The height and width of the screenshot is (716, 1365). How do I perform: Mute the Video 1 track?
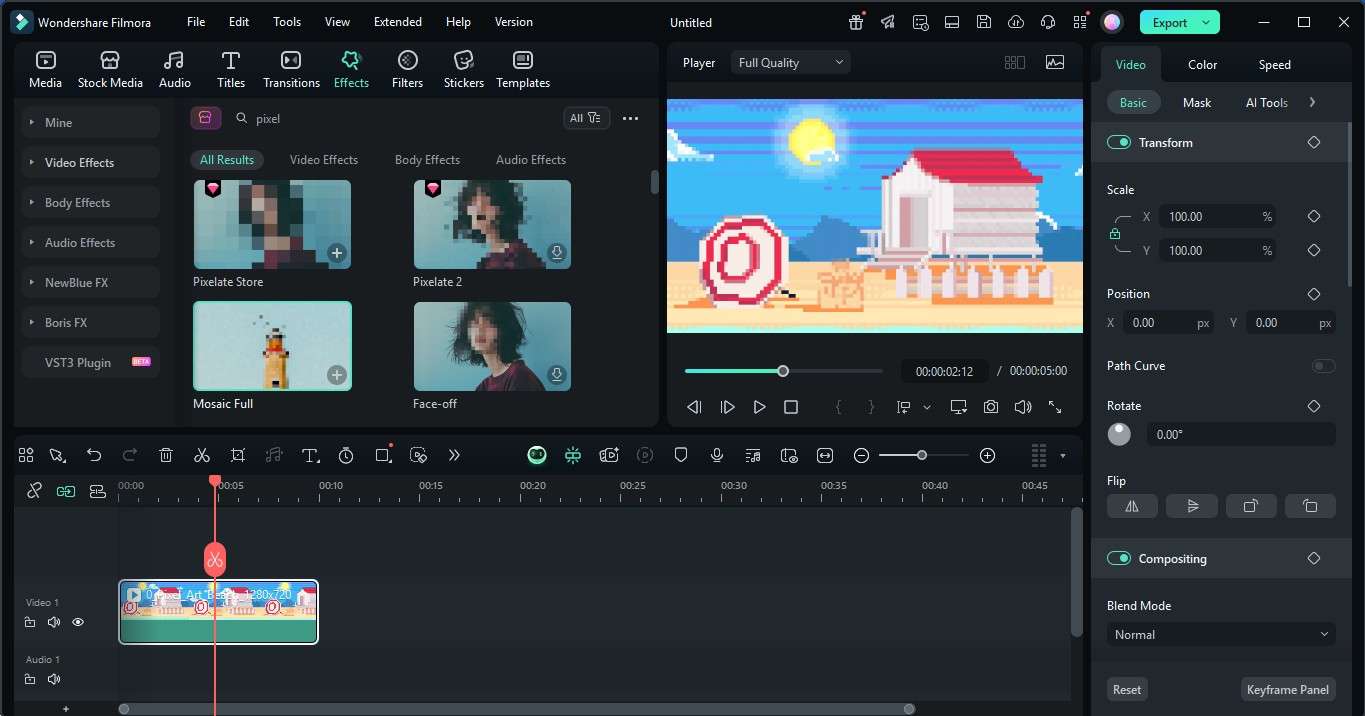click(54, 622)
